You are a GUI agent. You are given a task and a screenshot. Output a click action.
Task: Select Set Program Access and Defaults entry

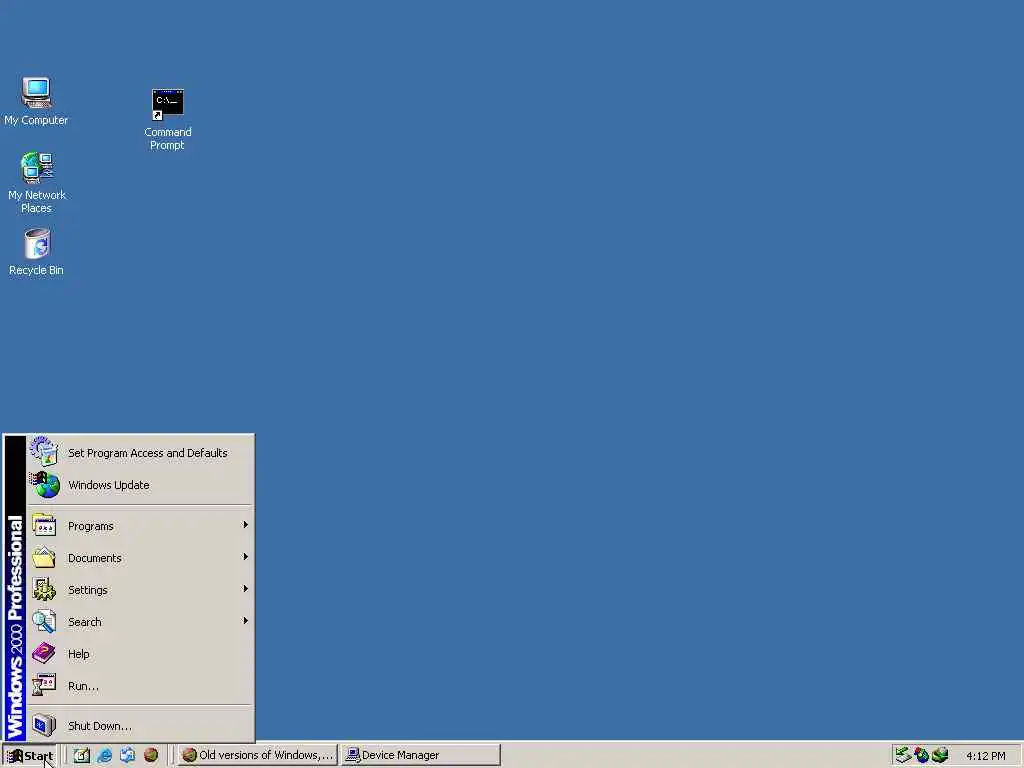click(x=140, y=453)
